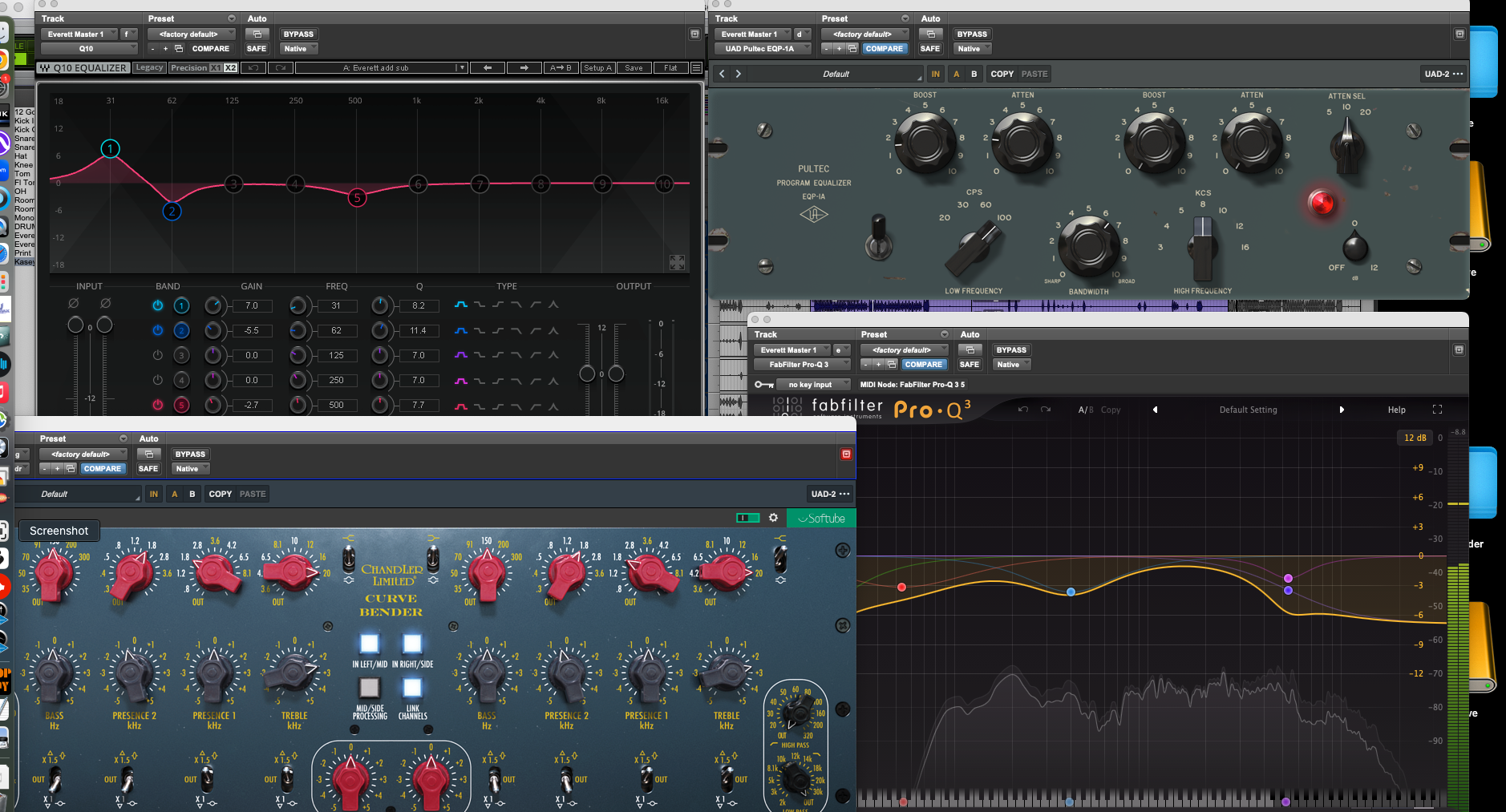Viewport: 1506px width, 812px height.
Task: Click the Softube logo button
Action: pyautogui.click(x=822, y=519)
